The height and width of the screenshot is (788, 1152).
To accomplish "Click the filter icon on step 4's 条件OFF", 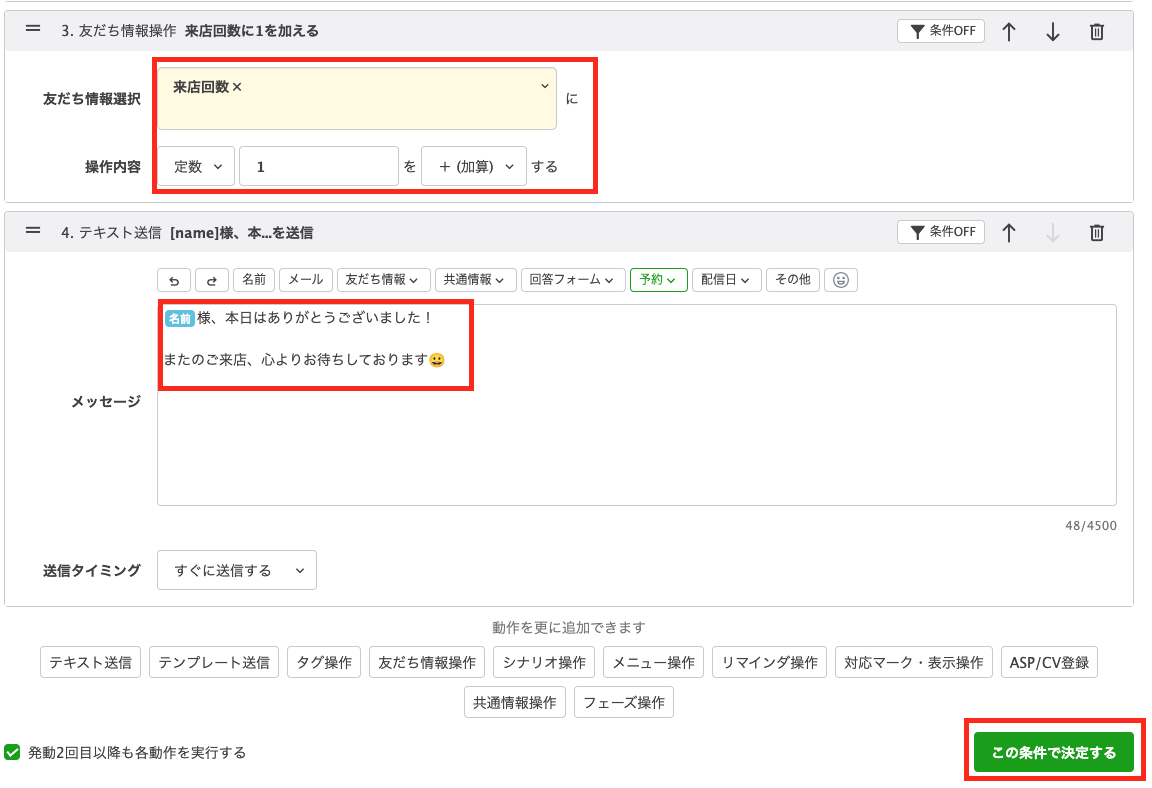I will tap(920, 231).
